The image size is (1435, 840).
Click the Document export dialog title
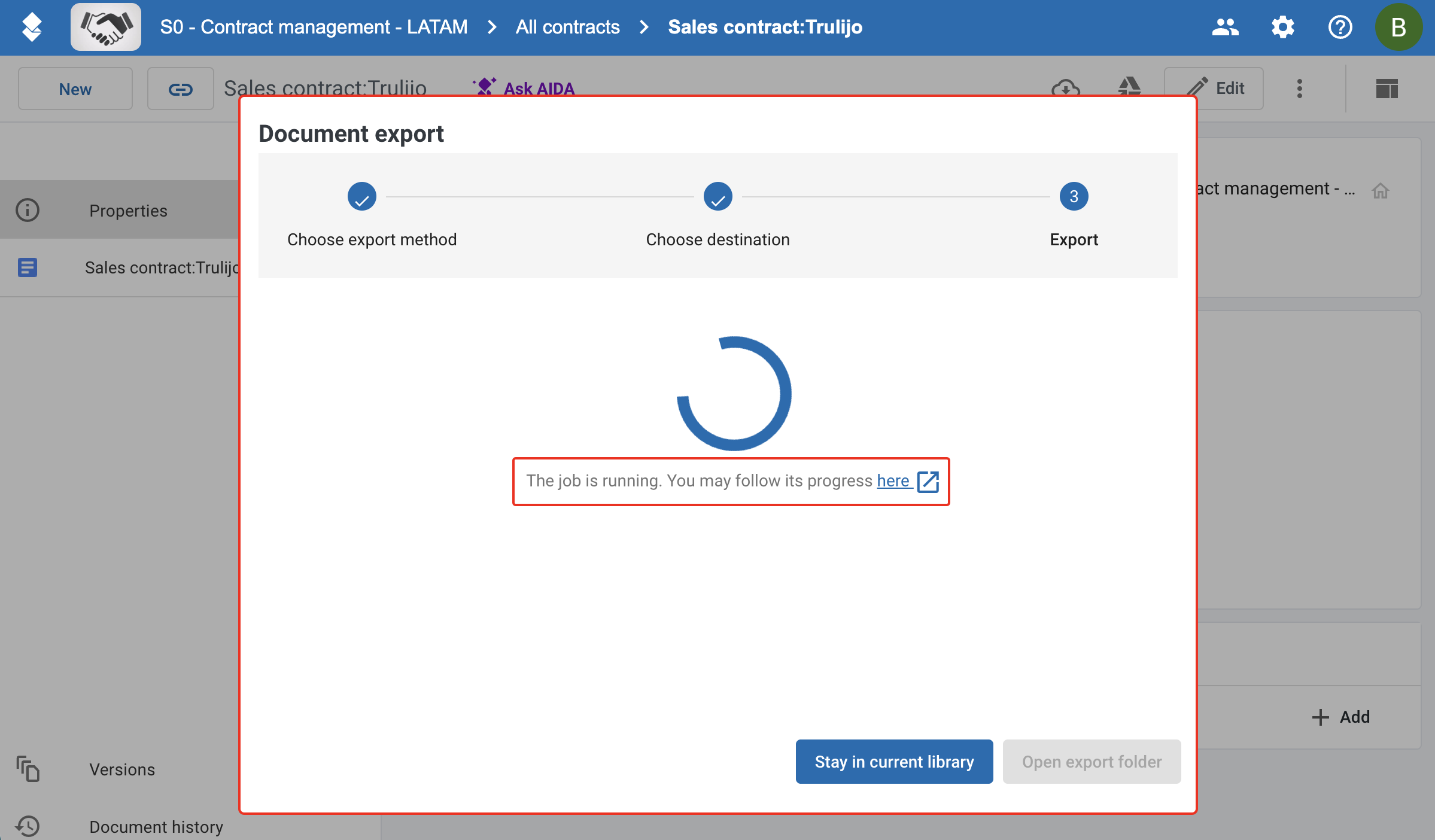pyautogui.click(x=351, y=133)
